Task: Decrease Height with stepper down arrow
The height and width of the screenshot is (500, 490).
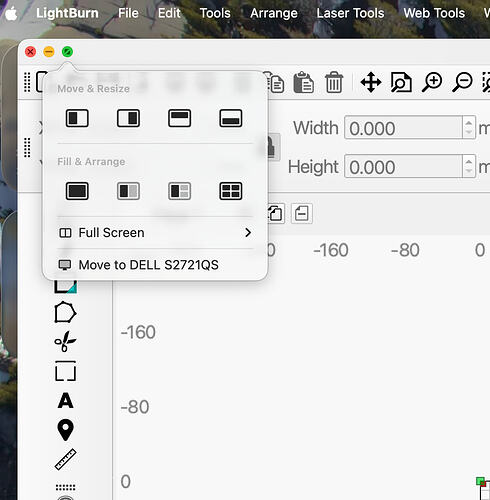Action: 469,171
